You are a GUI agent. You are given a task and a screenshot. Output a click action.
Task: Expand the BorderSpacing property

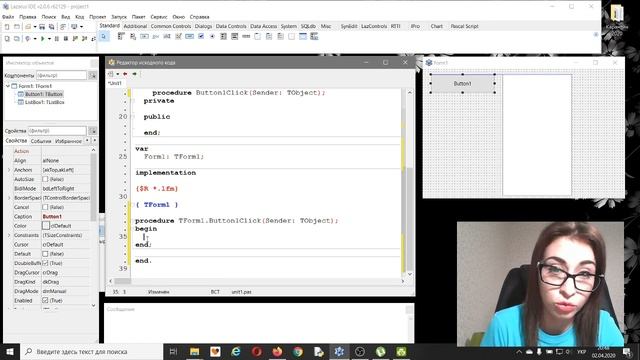(9, 198)
